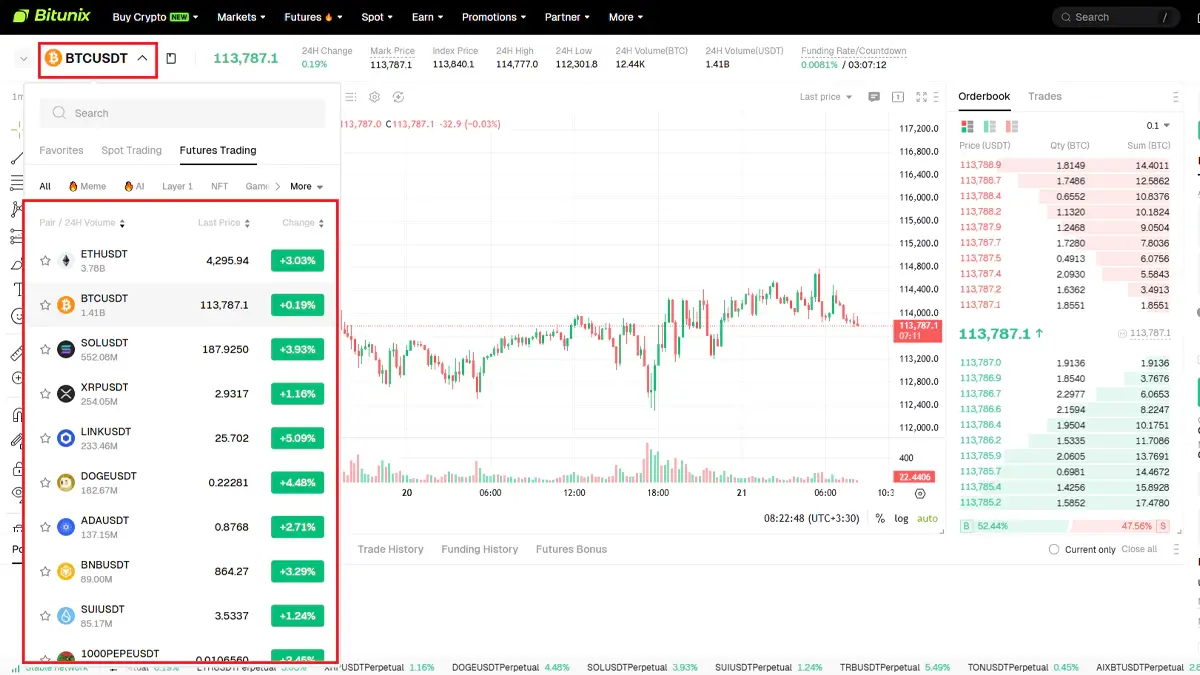Click the chart indicators list icon
1200x675 pixels.
tap(351, 97)
